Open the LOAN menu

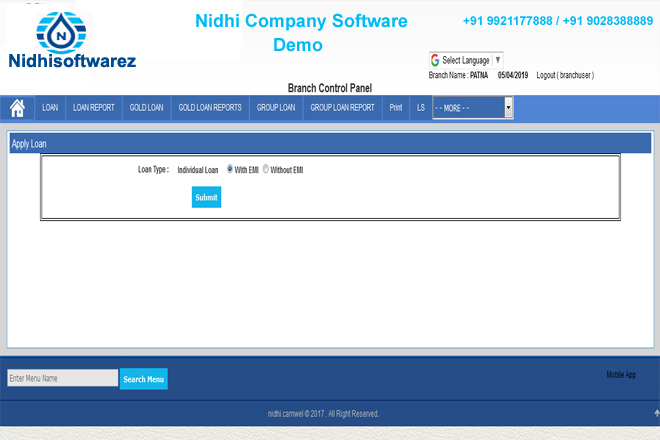[x=50, y=108]
